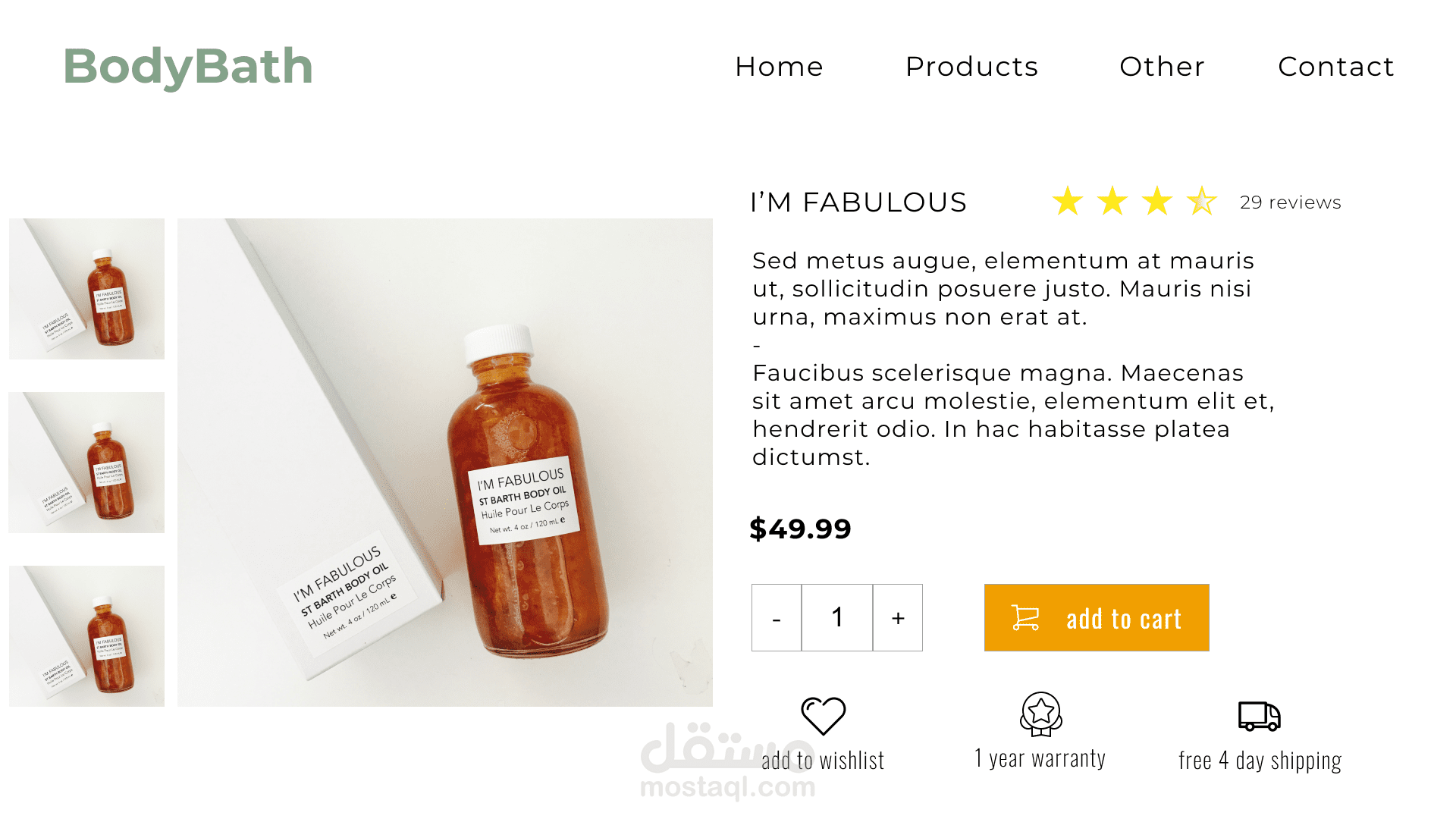Click the BodyBath logo
The width and height of the screenshot is (1456, 819).
188,67
